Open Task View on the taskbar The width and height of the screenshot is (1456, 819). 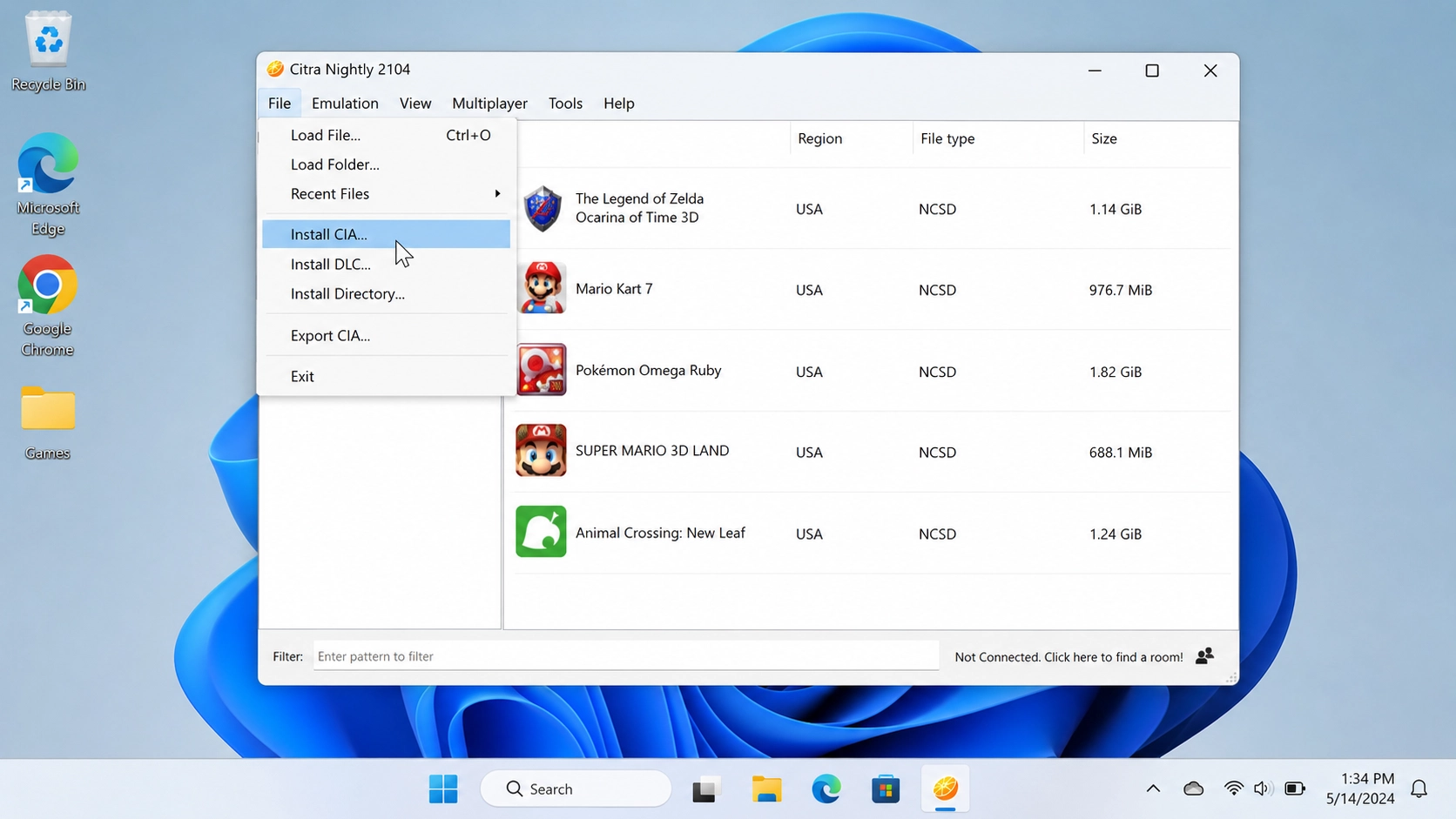706,789
